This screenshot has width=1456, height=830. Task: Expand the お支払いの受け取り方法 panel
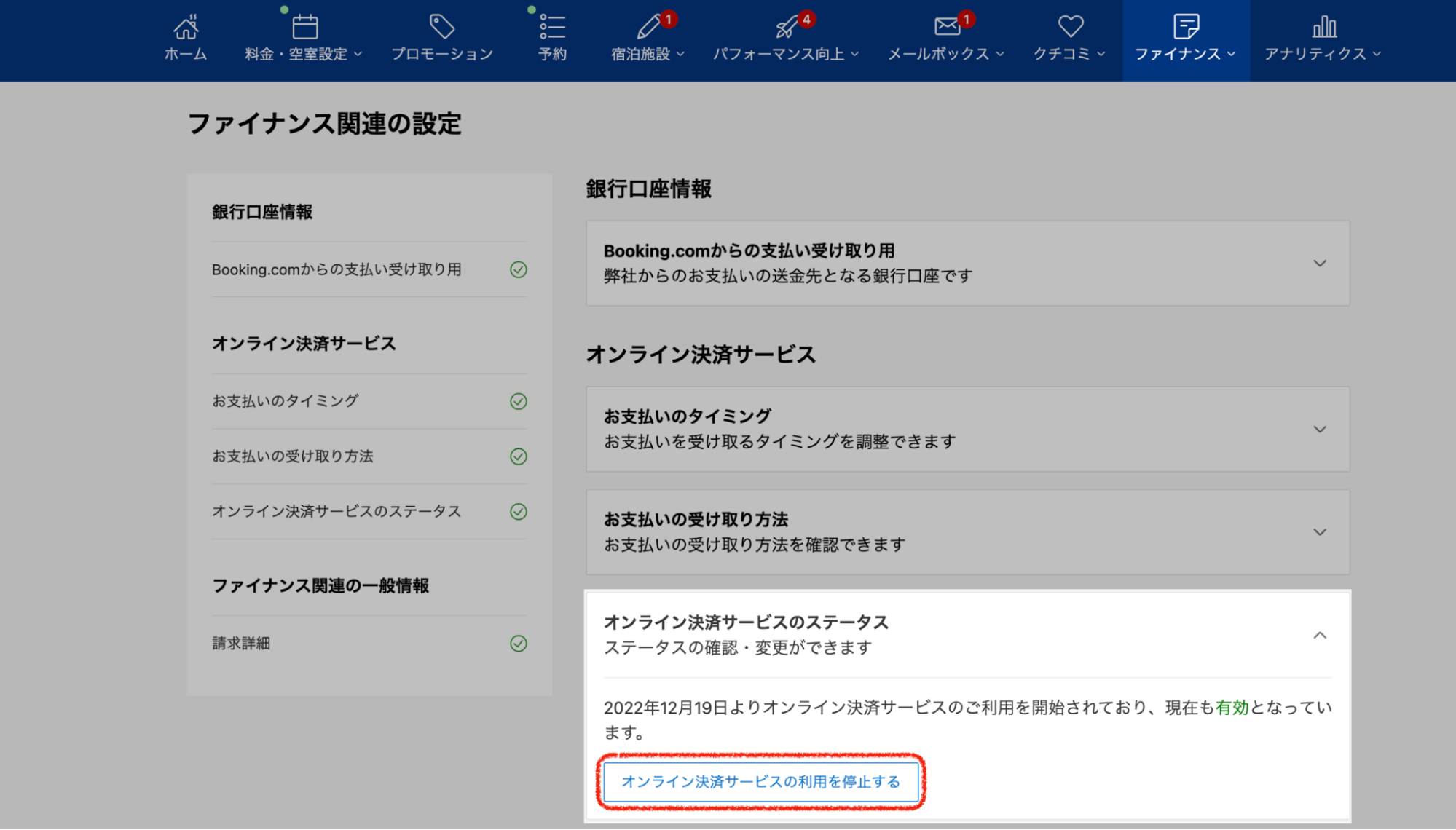1319,532
